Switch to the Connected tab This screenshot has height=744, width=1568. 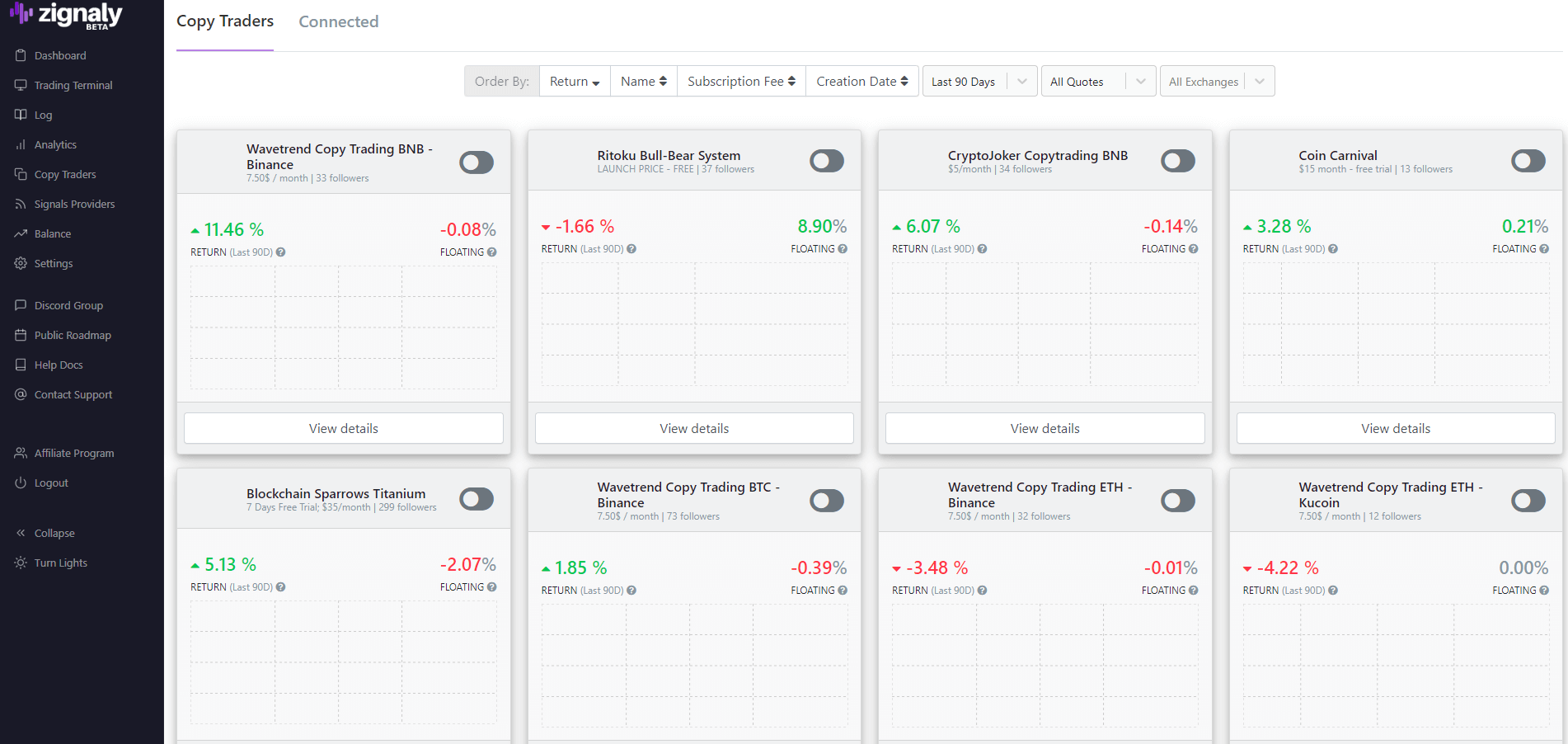click(x=339, y=21)
